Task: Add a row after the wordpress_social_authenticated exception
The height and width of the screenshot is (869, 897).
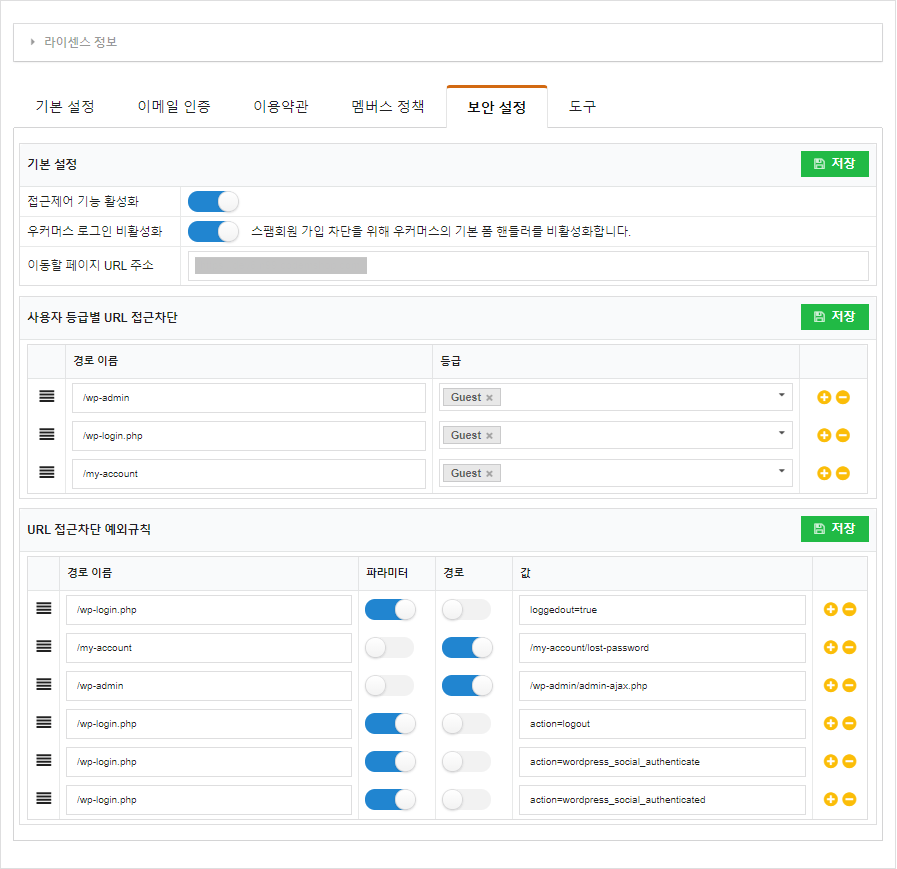Action: coord(831,799)
